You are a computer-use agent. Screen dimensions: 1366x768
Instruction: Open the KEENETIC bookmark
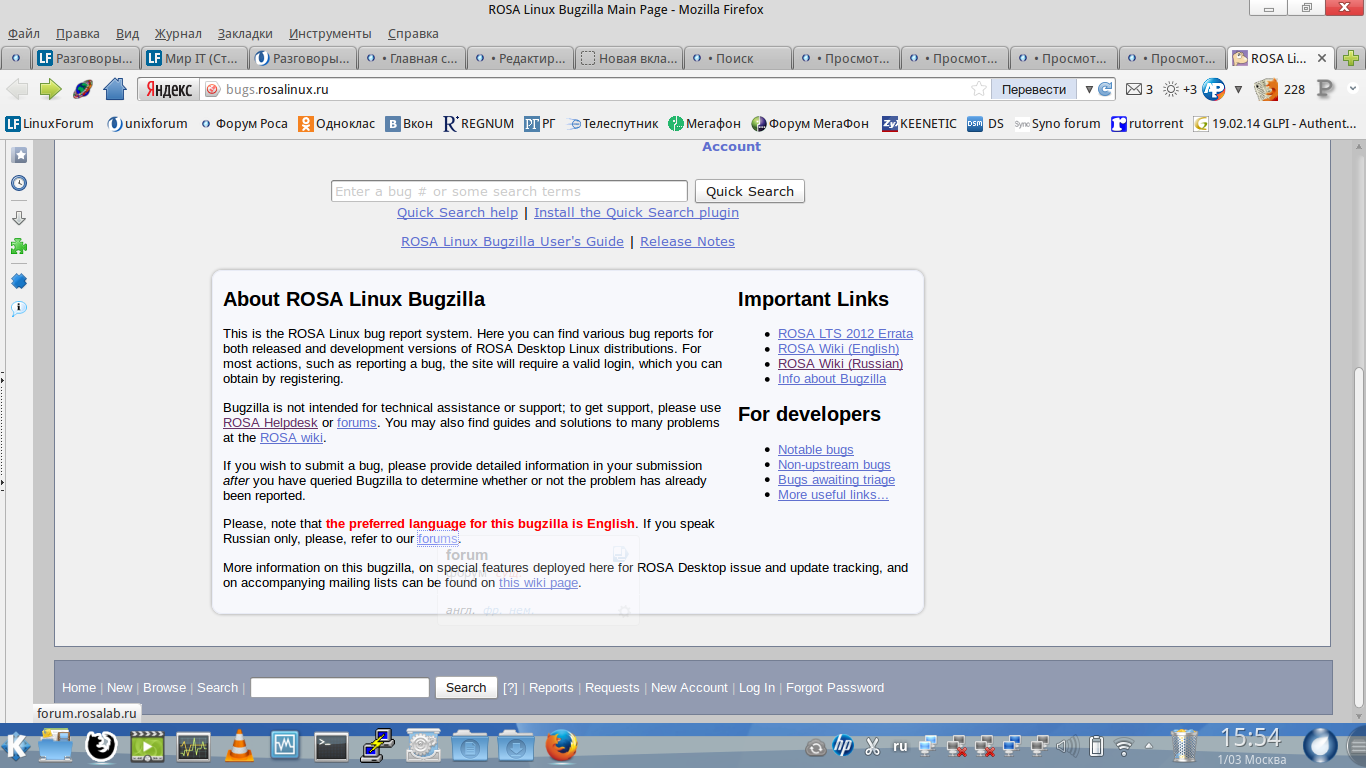click(919, 124)
